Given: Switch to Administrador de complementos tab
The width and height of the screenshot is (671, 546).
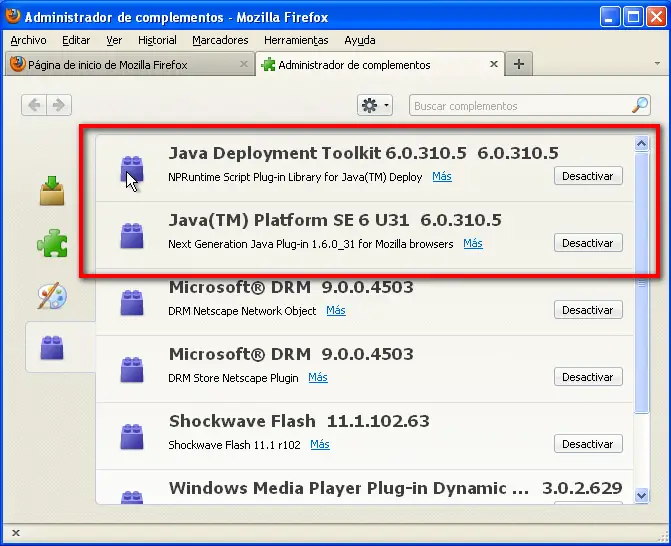Looking at the screenshot, I should 380,64.
